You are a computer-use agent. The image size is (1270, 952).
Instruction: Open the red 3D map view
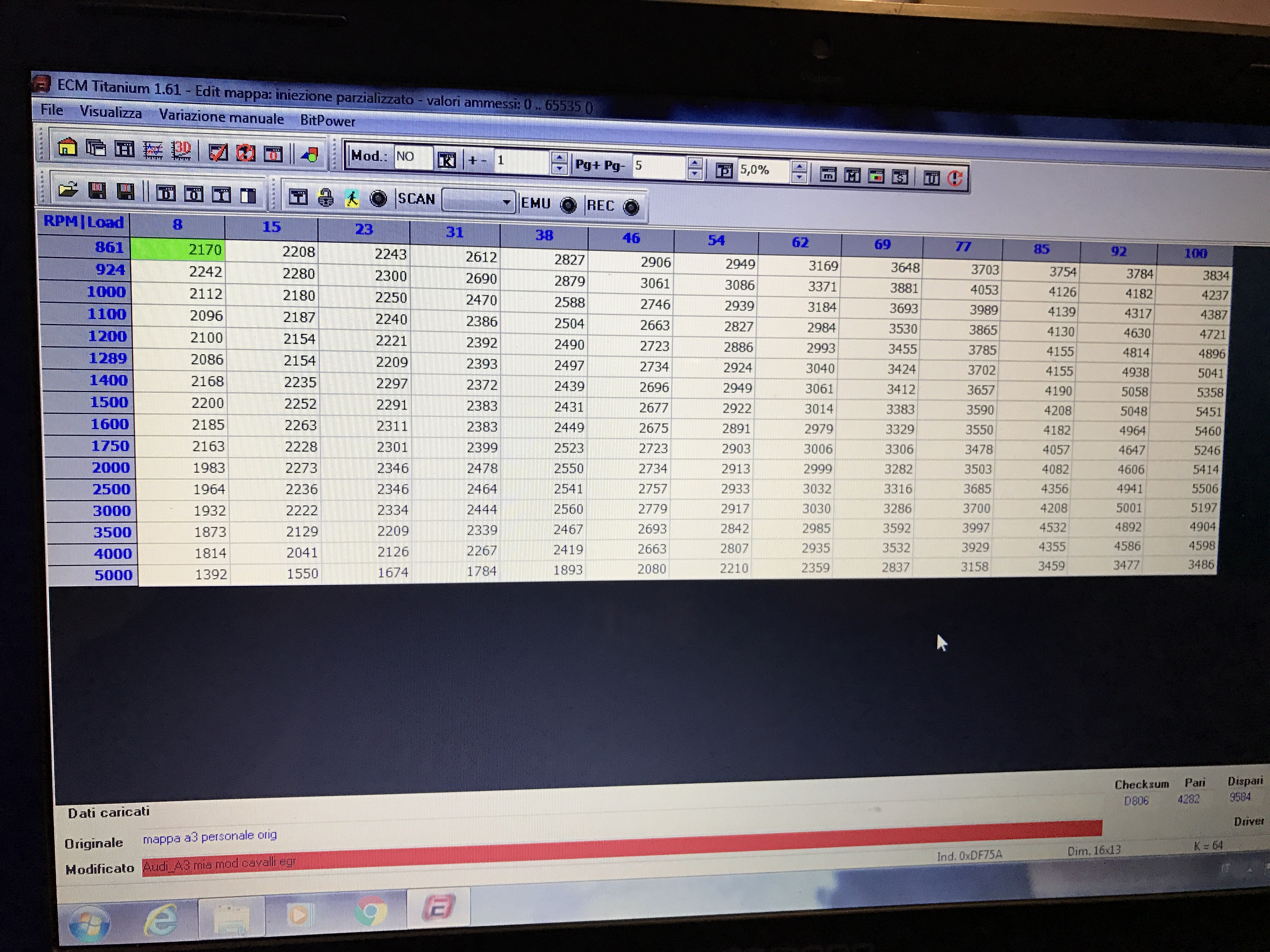181,151
